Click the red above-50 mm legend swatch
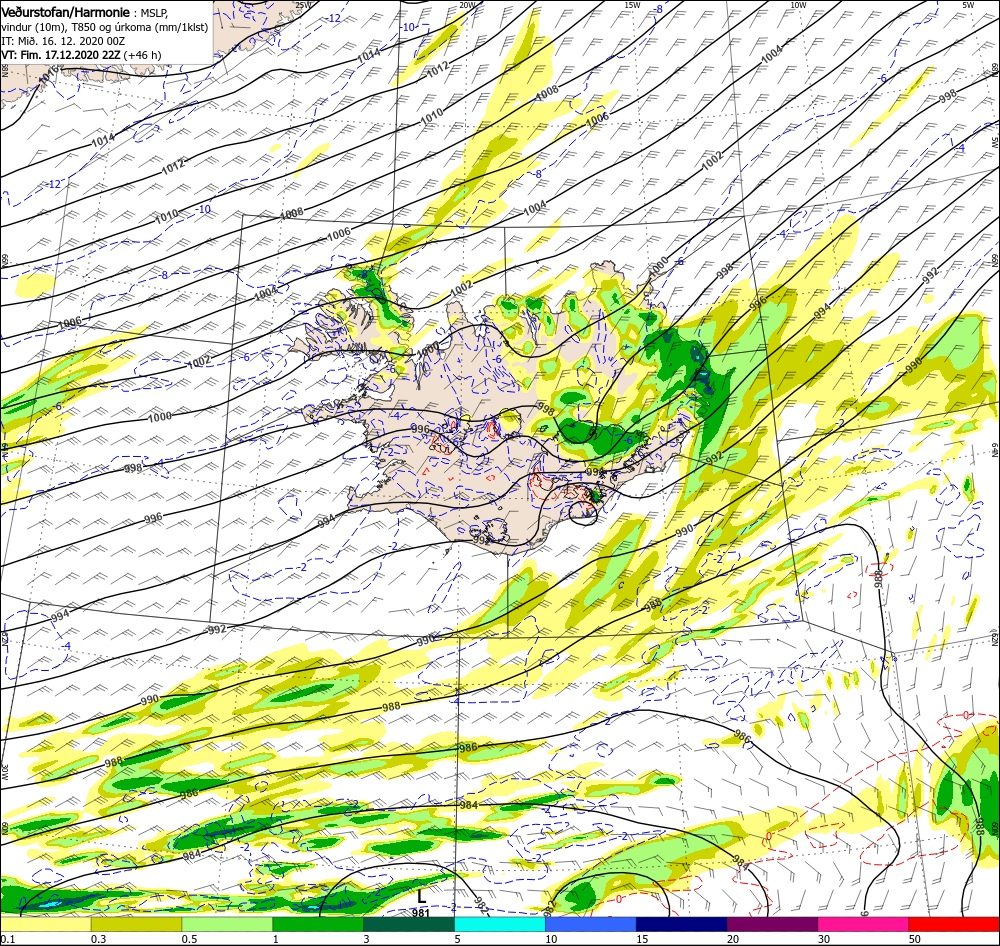 tap(954, 924)
